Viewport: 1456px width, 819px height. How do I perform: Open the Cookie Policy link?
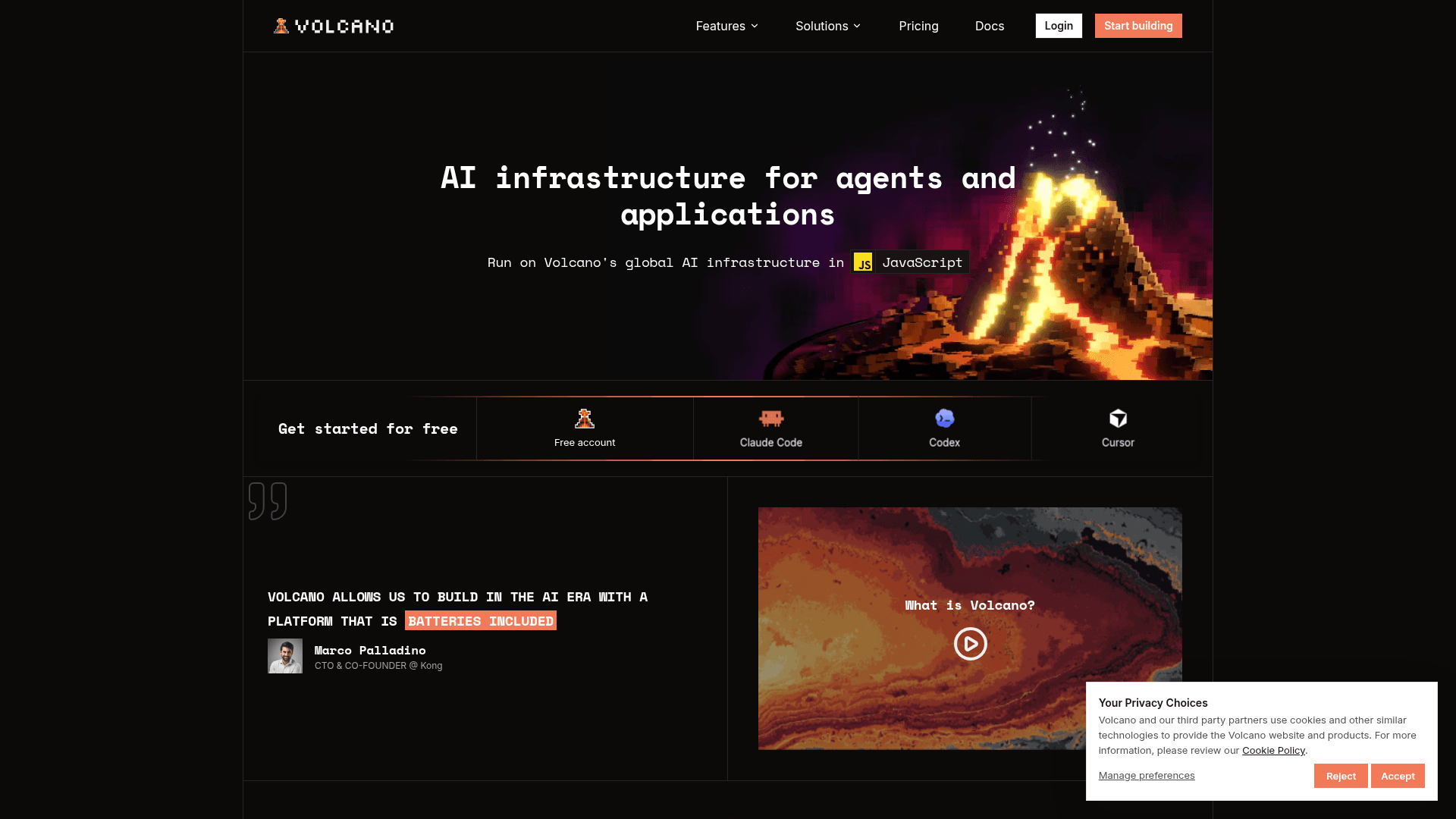point(1273,751)
